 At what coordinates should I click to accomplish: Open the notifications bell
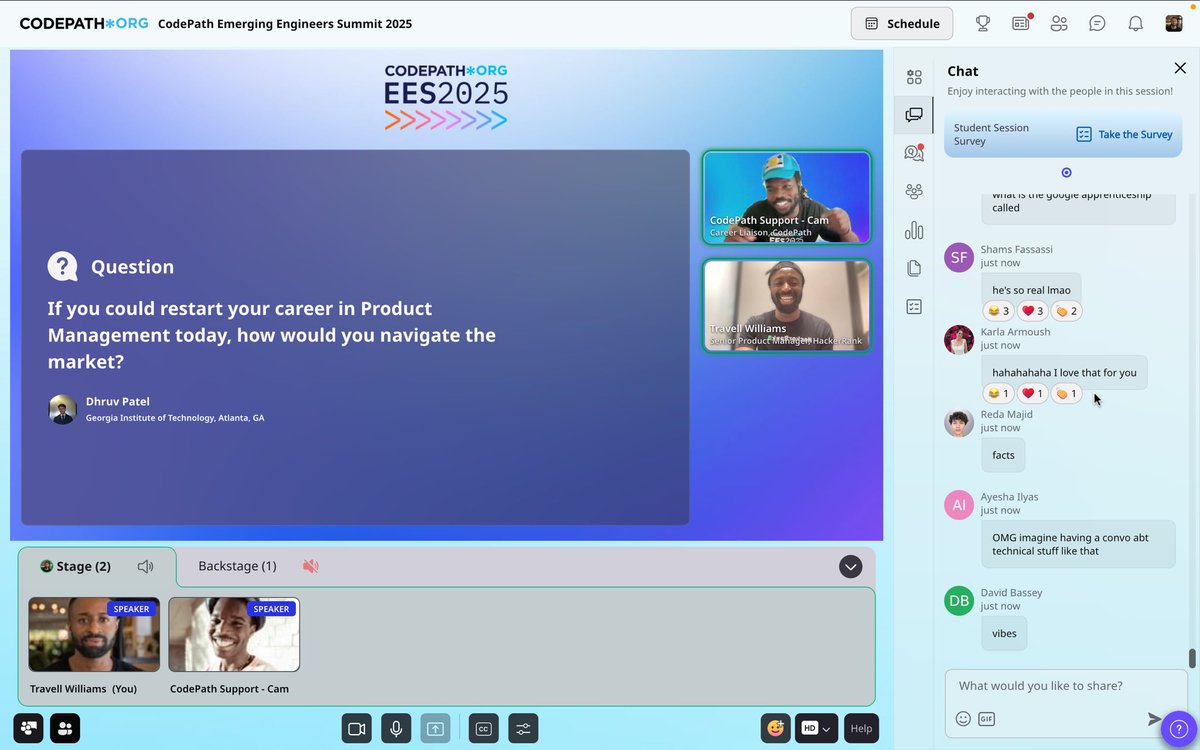coord(1135,23)
